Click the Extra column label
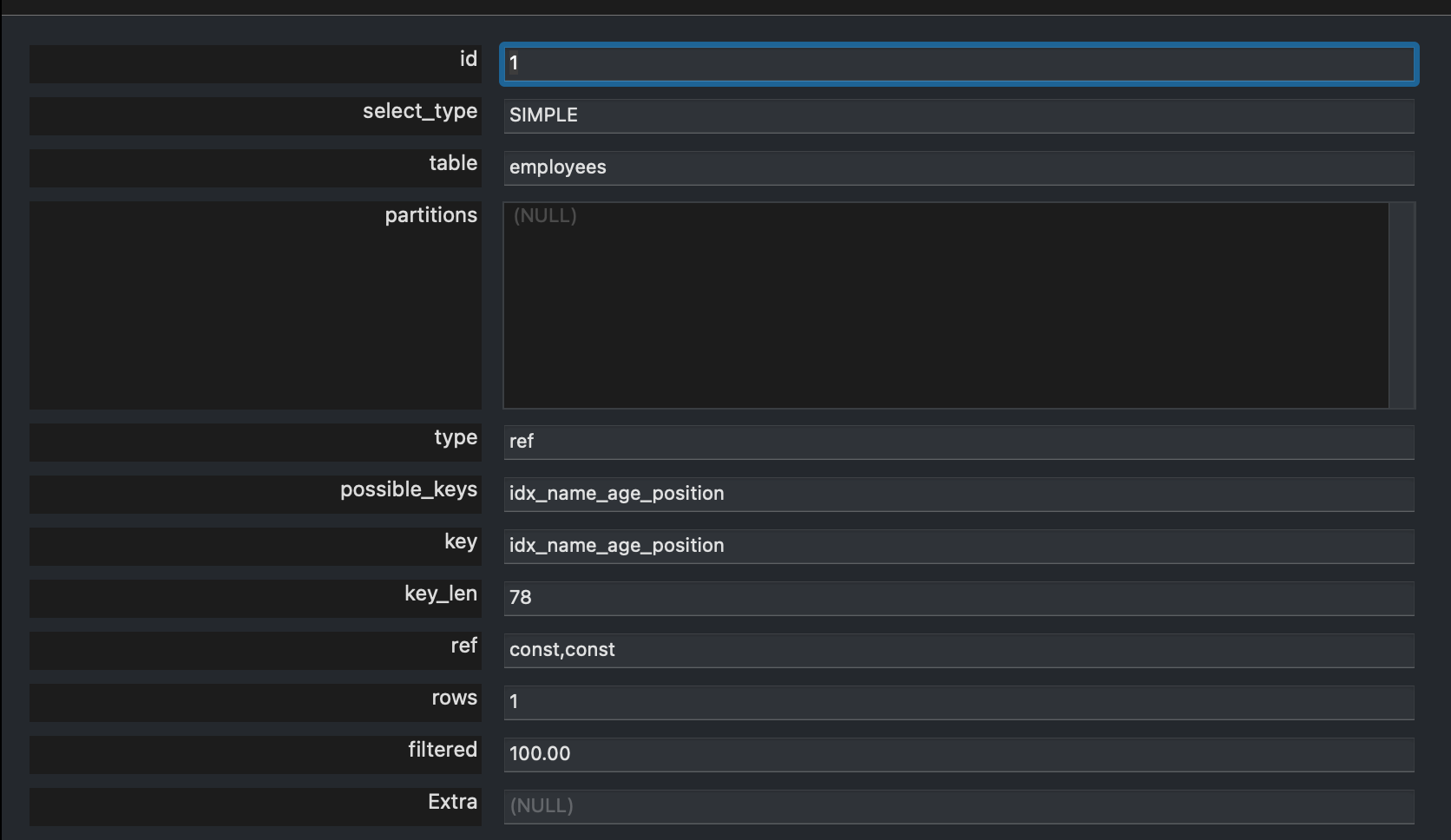Image resolution: width=1451 pixels, height=840 pixels. [x=452, y=802]
